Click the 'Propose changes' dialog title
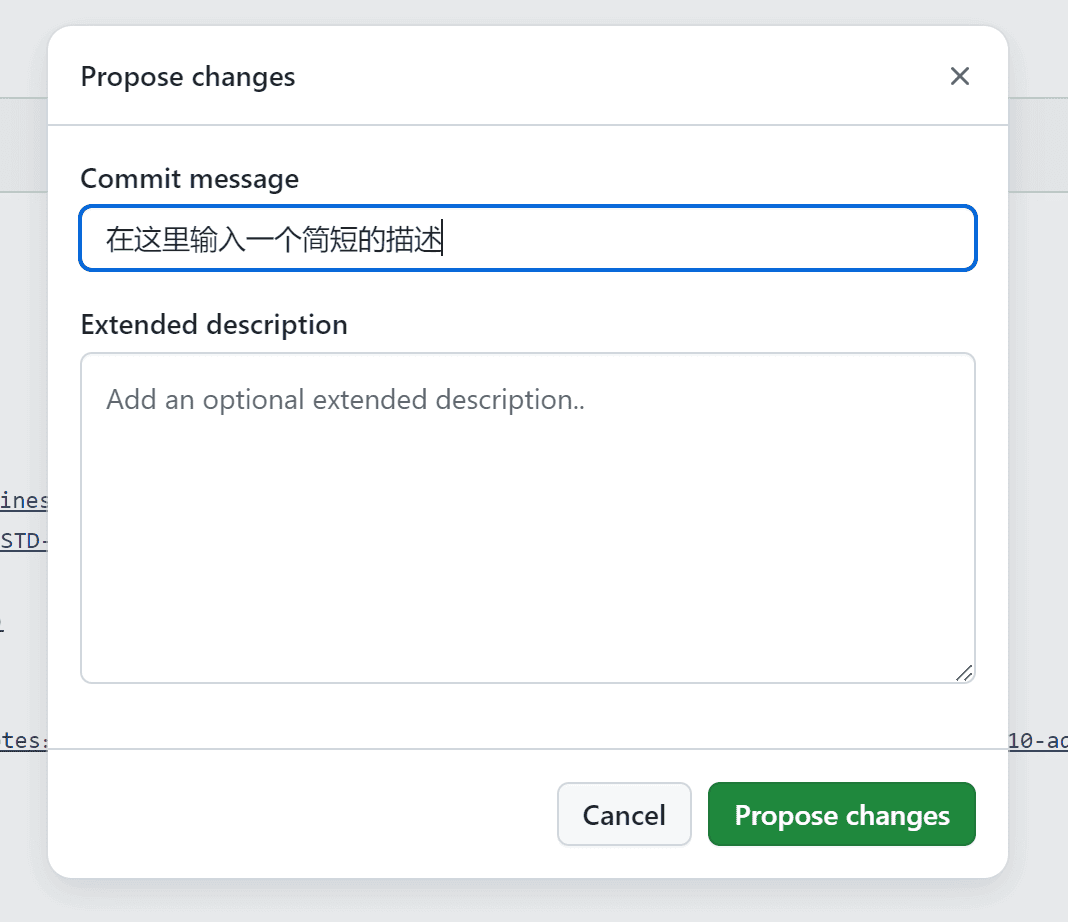 188,77
